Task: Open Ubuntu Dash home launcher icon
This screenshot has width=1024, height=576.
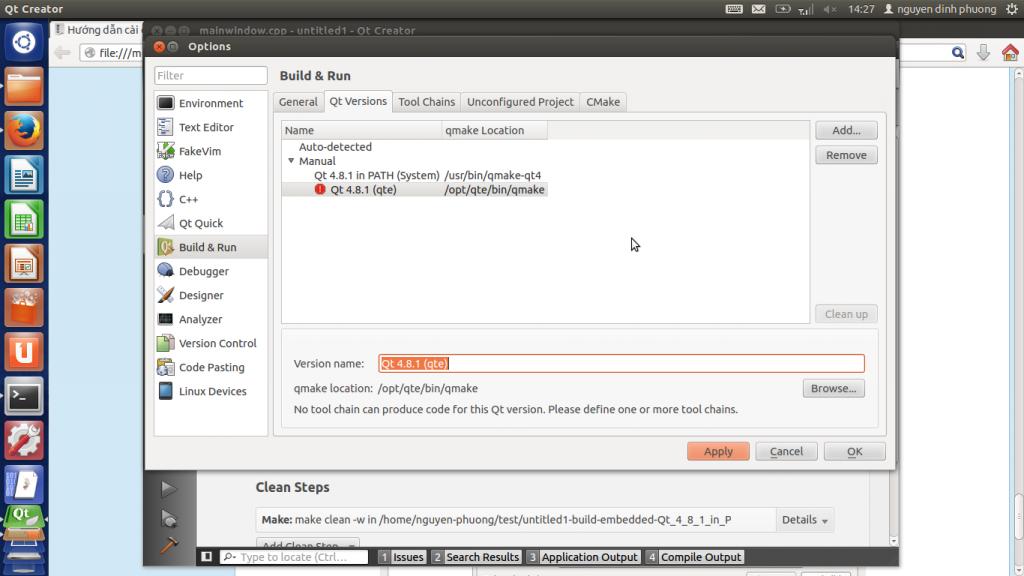Action: (x=24, y=42)
